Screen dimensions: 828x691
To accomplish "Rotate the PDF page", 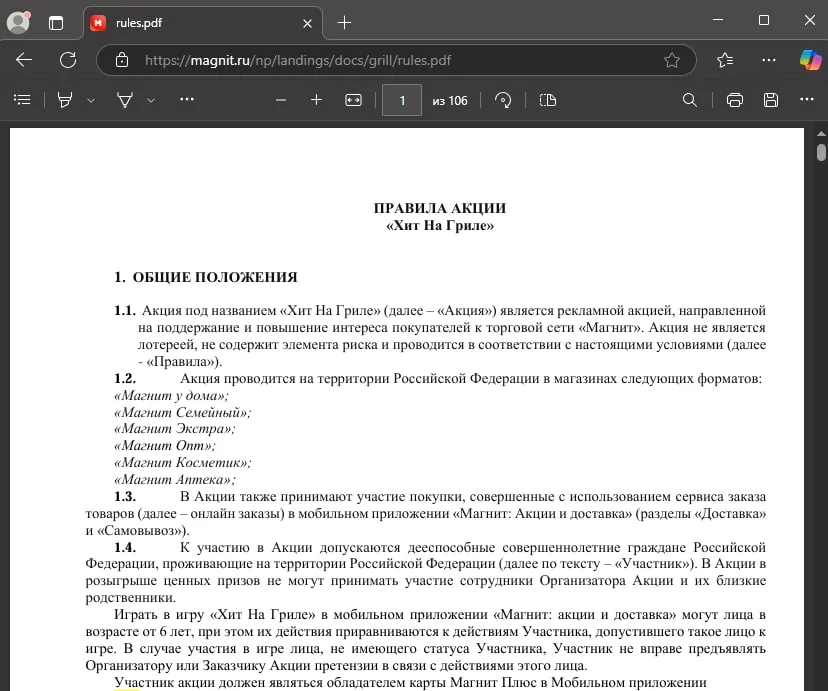I will (x=503, y=100).
